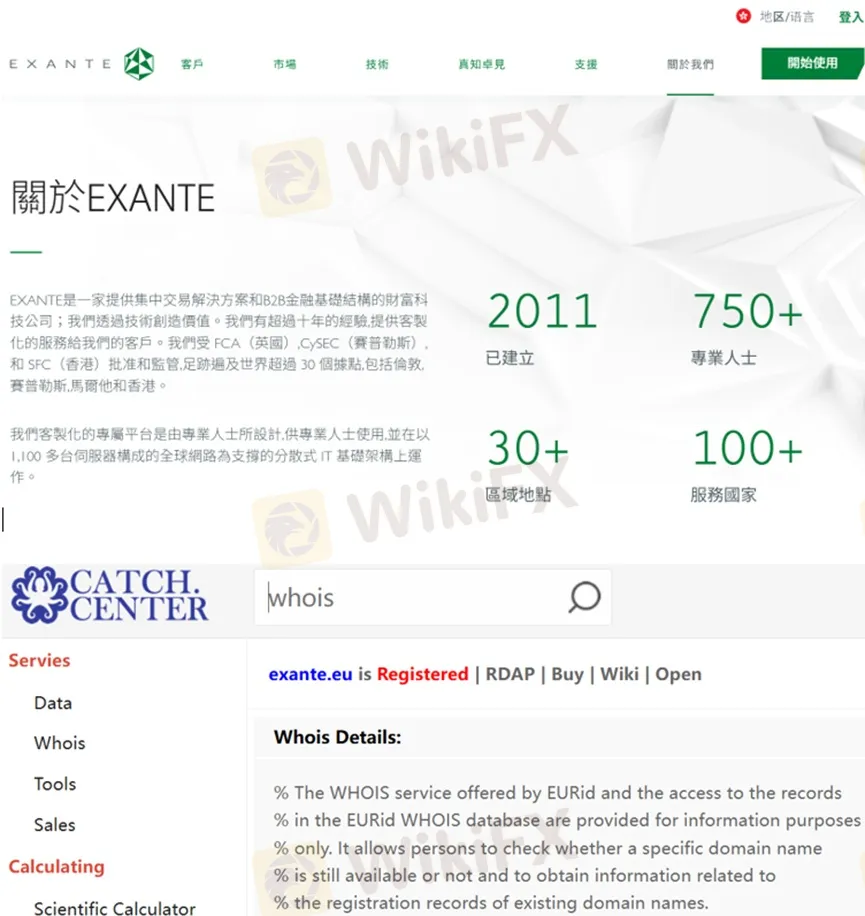This screenshot has height=916, width=865.
Task: Open the 技術 menu
Action: (377, 64)
